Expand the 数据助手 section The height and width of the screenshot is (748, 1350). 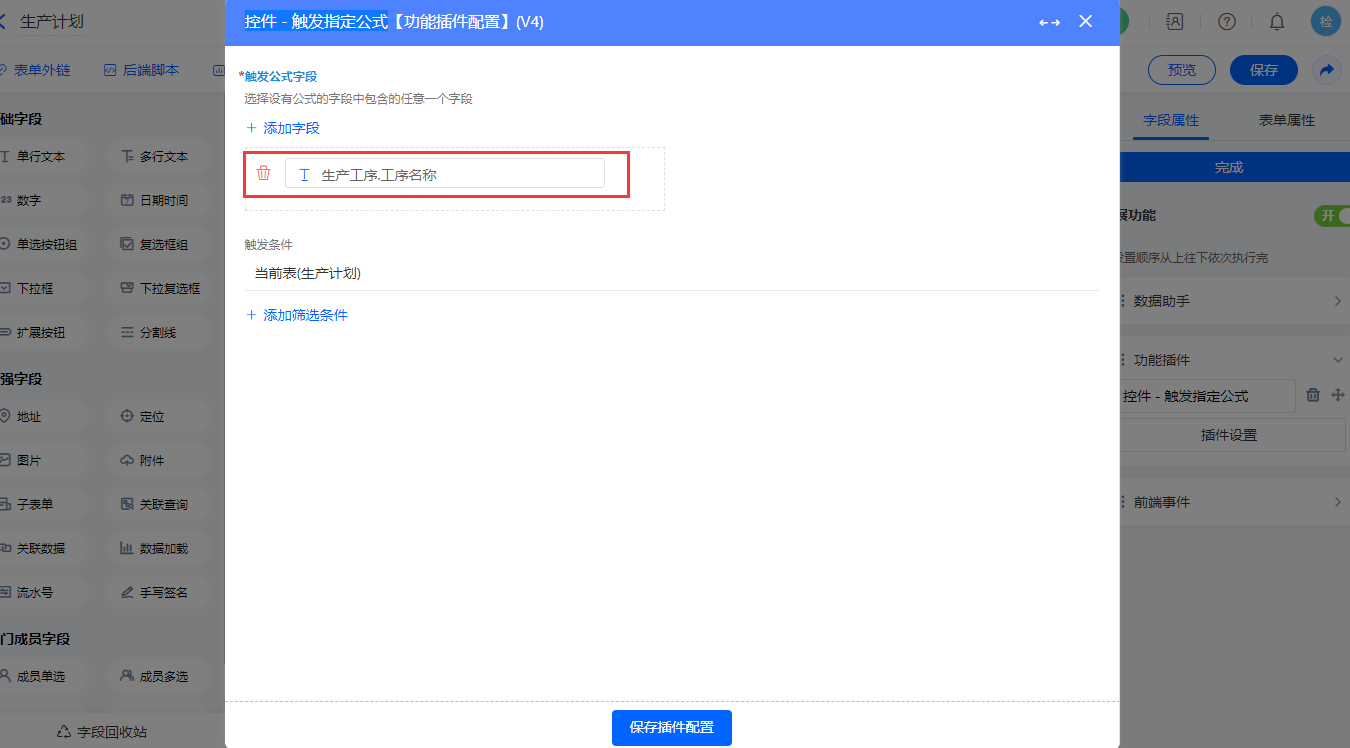[x=1230, y=301]
